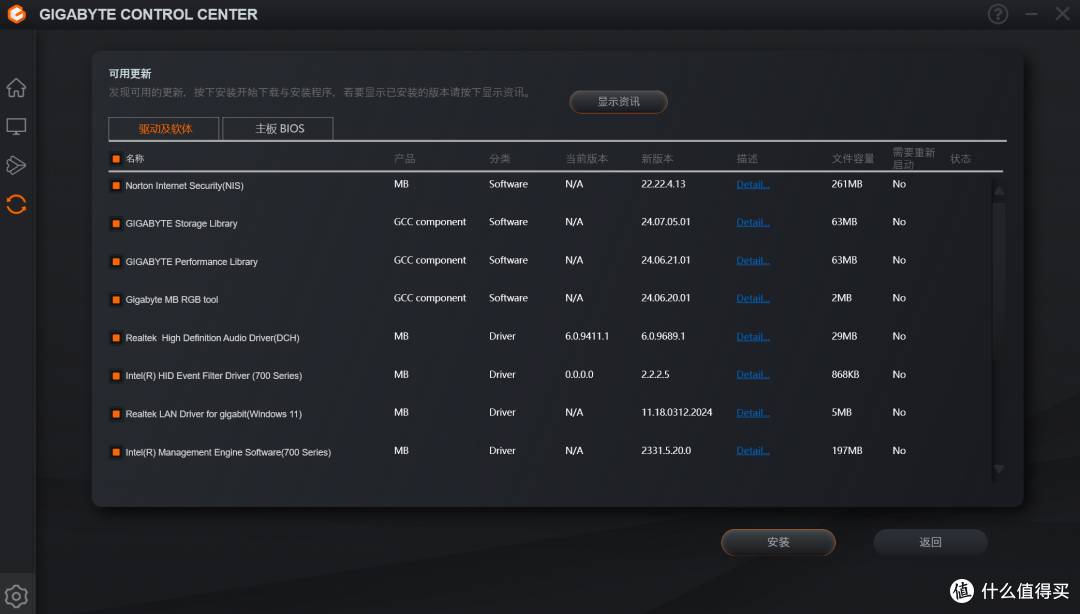
Task: Uncheck GIGABYTE Performance Library checkbox
Action: click(116, 262)
